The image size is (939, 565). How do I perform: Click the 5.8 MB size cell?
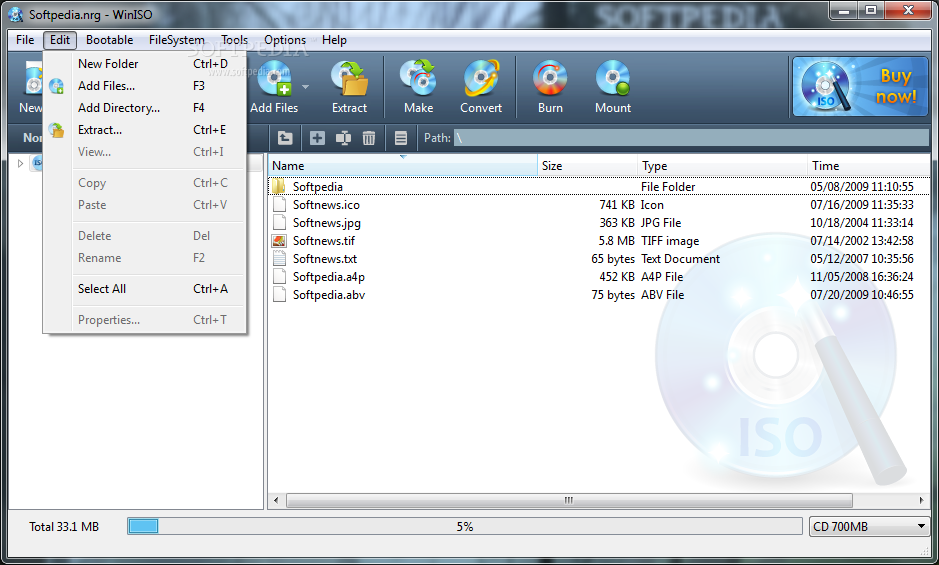pyautogui.click(x=616, y=241)
